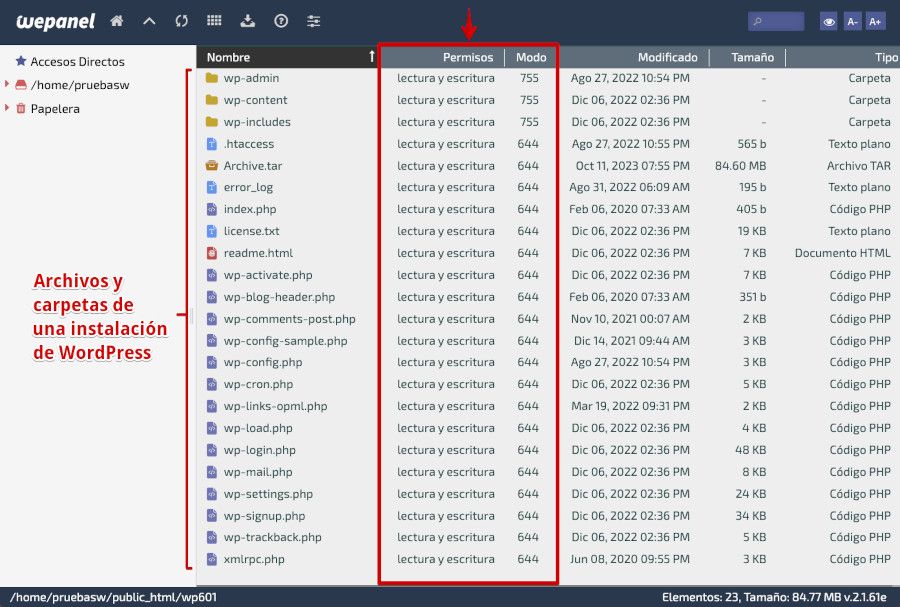Viewport: 900px width, 607px height.
Task: Click Archive.tar's Oct 11, 2023 date
Action: pos(633,166)
